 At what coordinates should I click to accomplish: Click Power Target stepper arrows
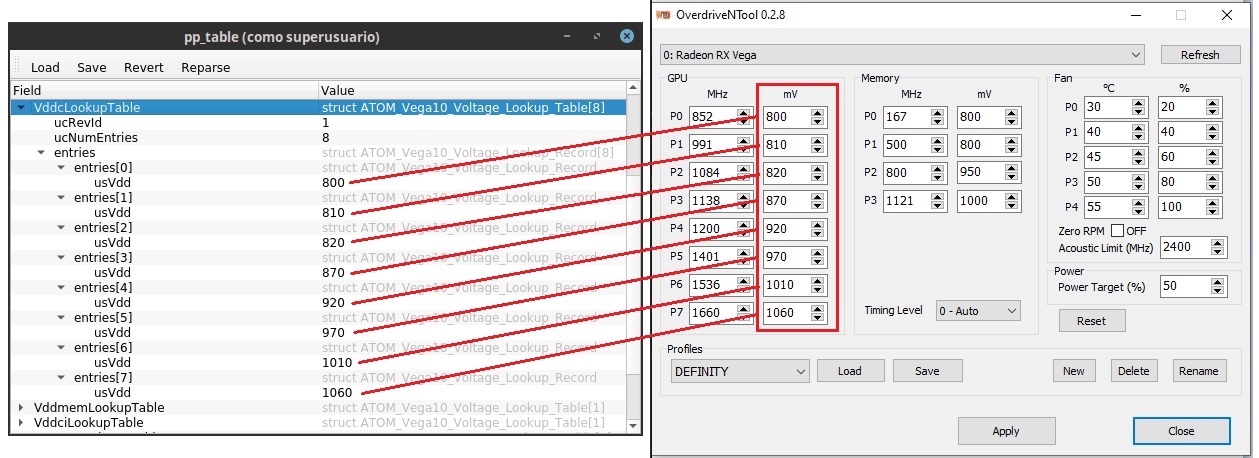1218,287
